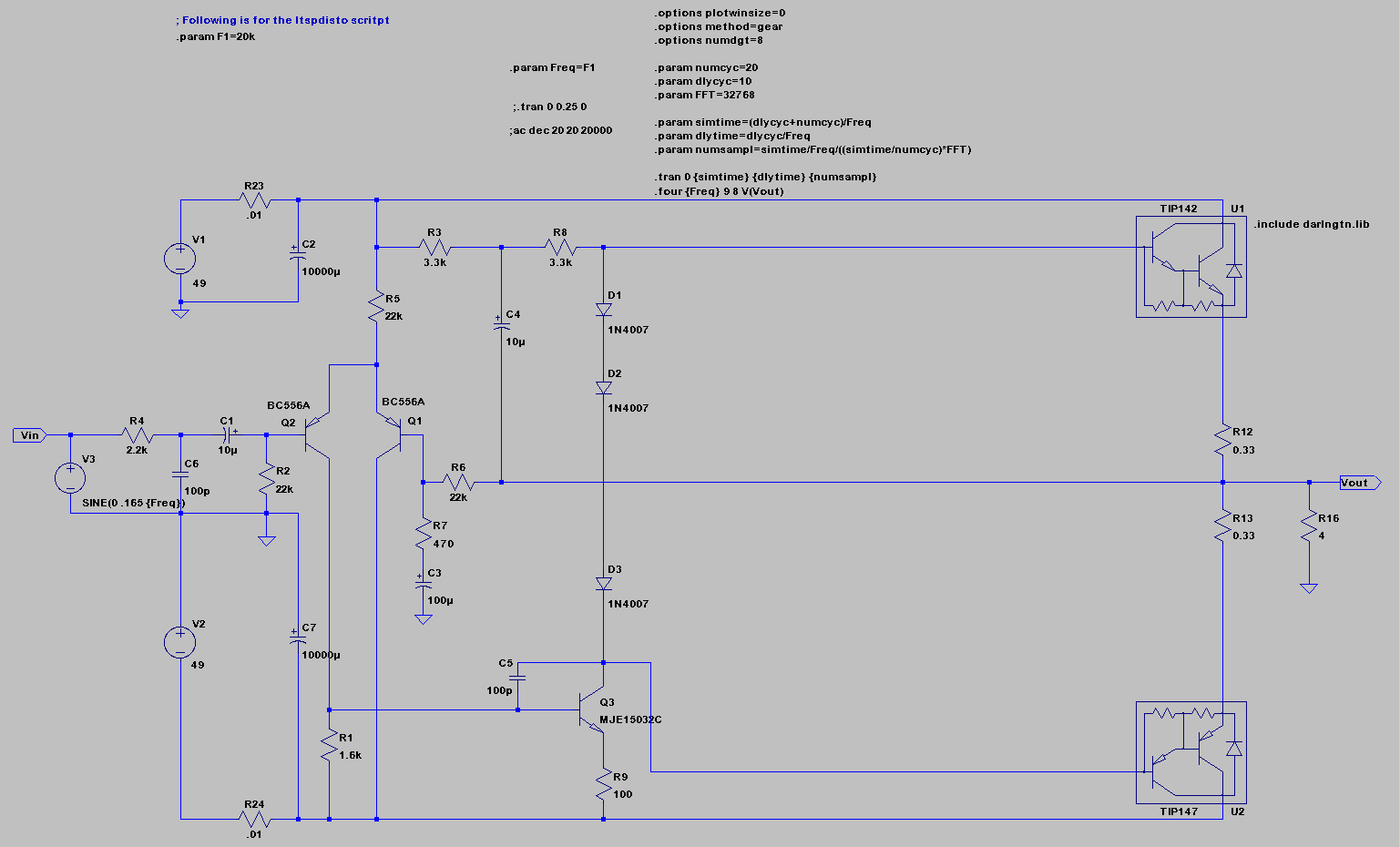Select resistor R4 symbol
Viewport: 1400px width, 847px height.
136,435
